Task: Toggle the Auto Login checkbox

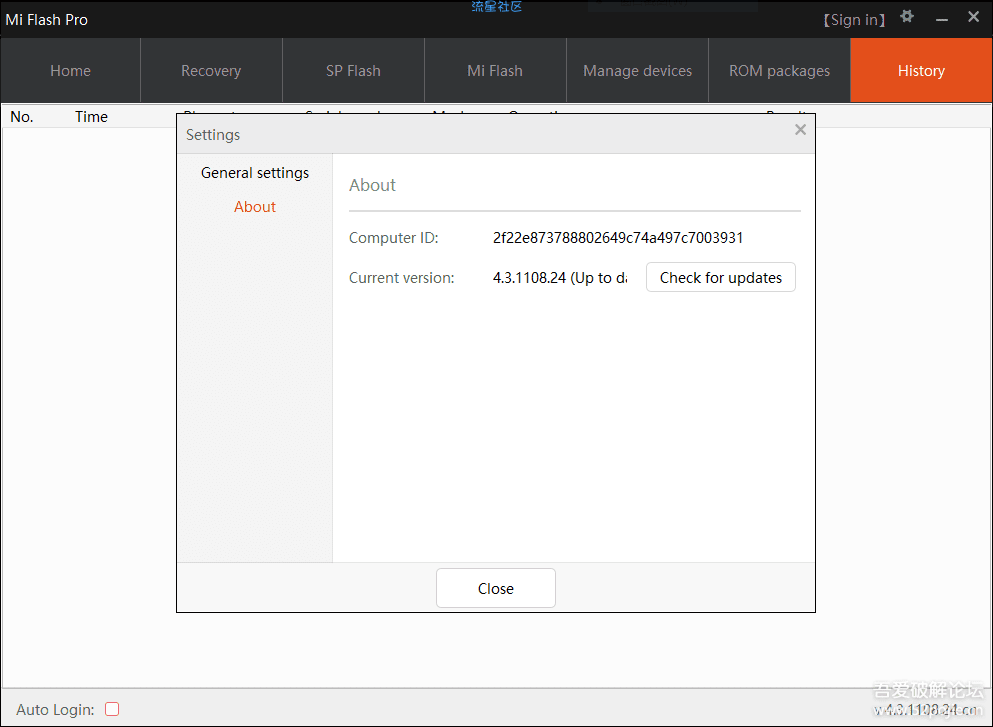Action: [112, 709]
